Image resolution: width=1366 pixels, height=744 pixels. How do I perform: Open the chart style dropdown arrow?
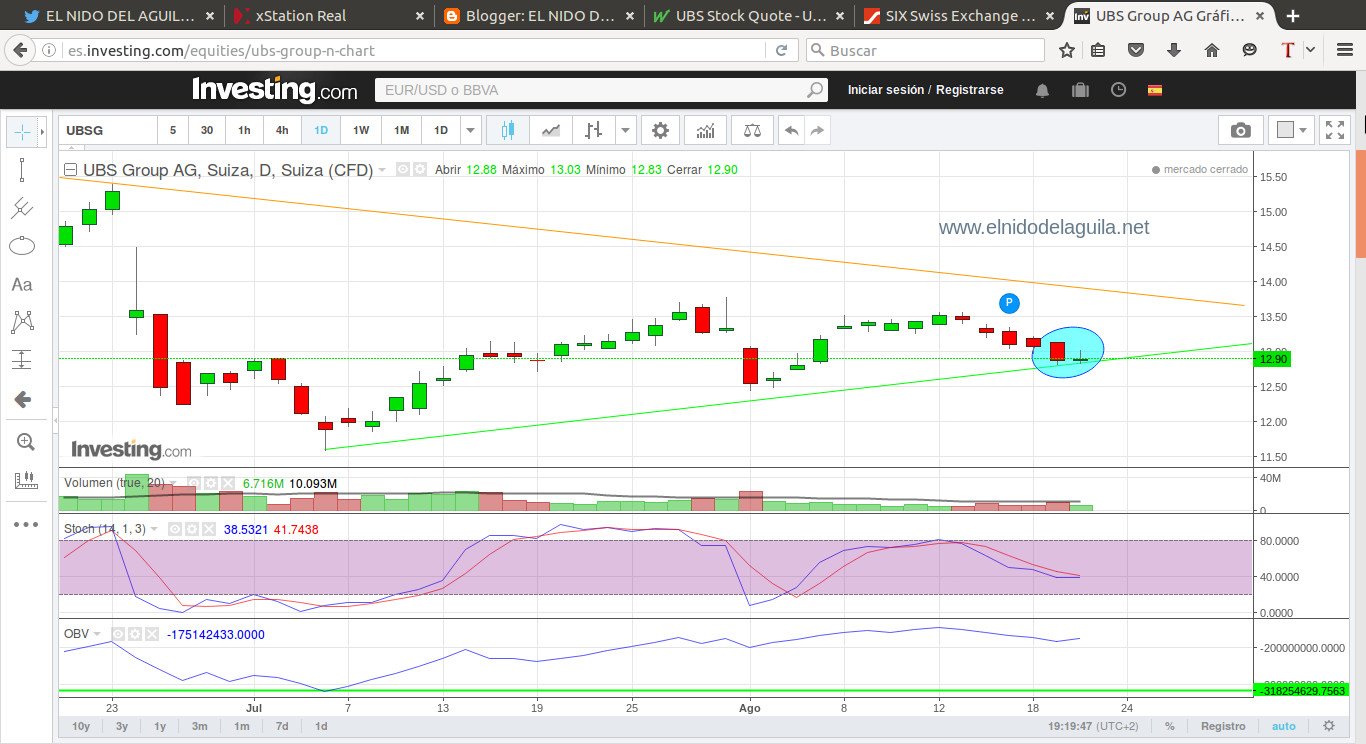point(626,130)
